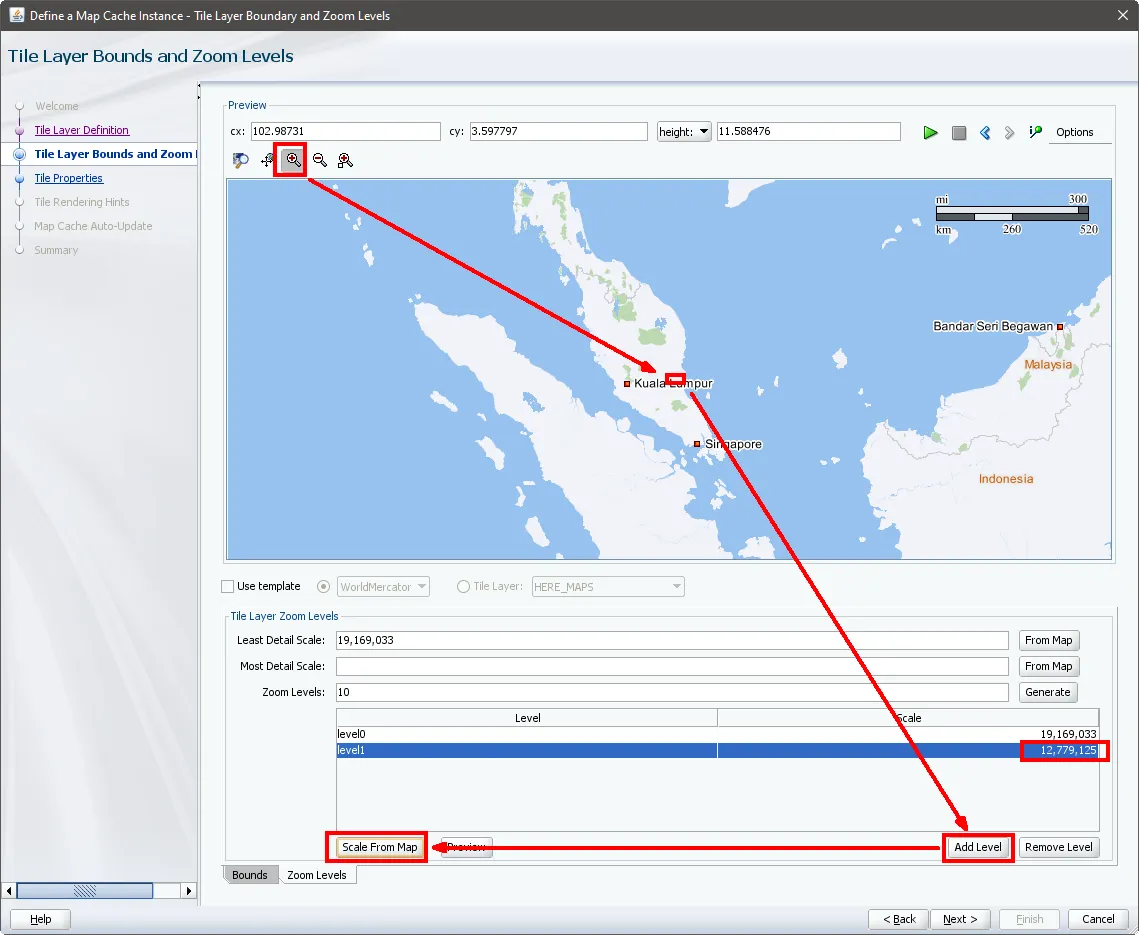Switch to the Bounds tab

pos(249,875)
